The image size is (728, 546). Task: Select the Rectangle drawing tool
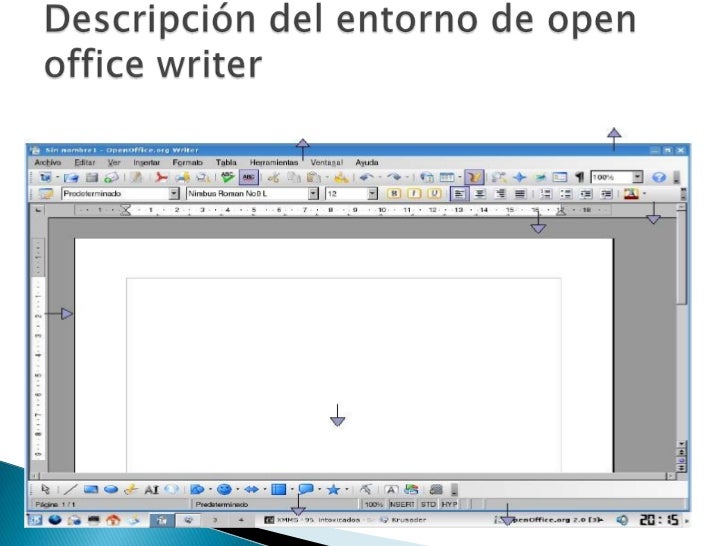[x=91, y=489]
